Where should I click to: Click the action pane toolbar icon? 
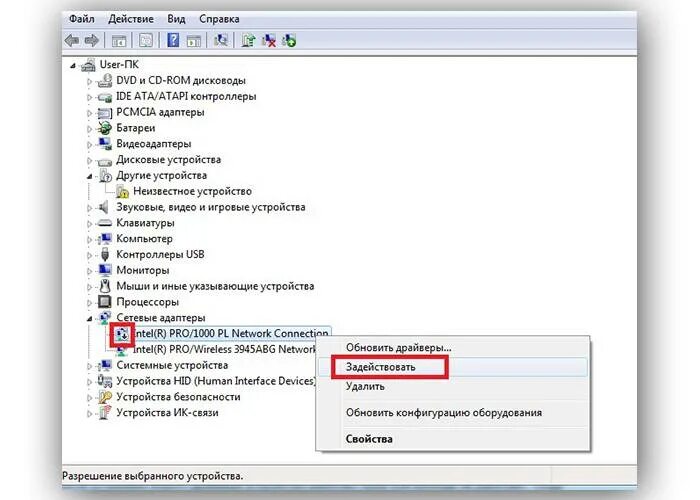pos(194,41)
